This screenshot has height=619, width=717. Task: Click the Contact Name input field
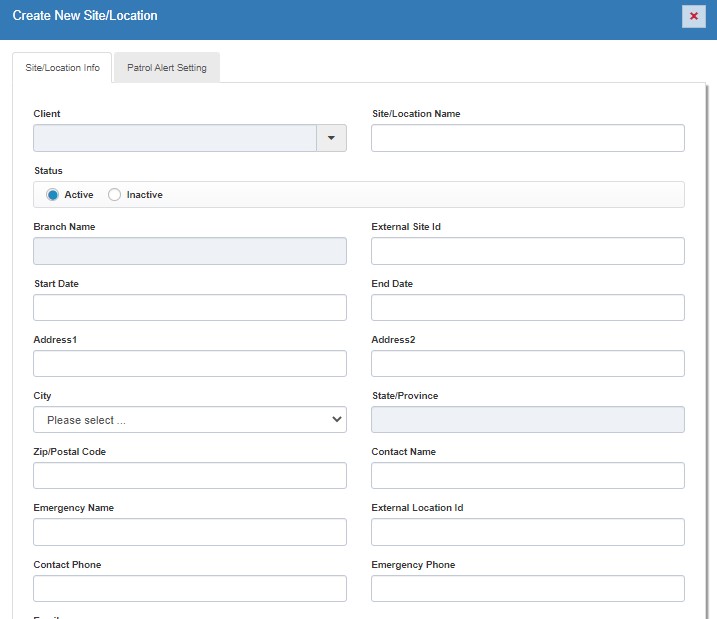(527, 476)
